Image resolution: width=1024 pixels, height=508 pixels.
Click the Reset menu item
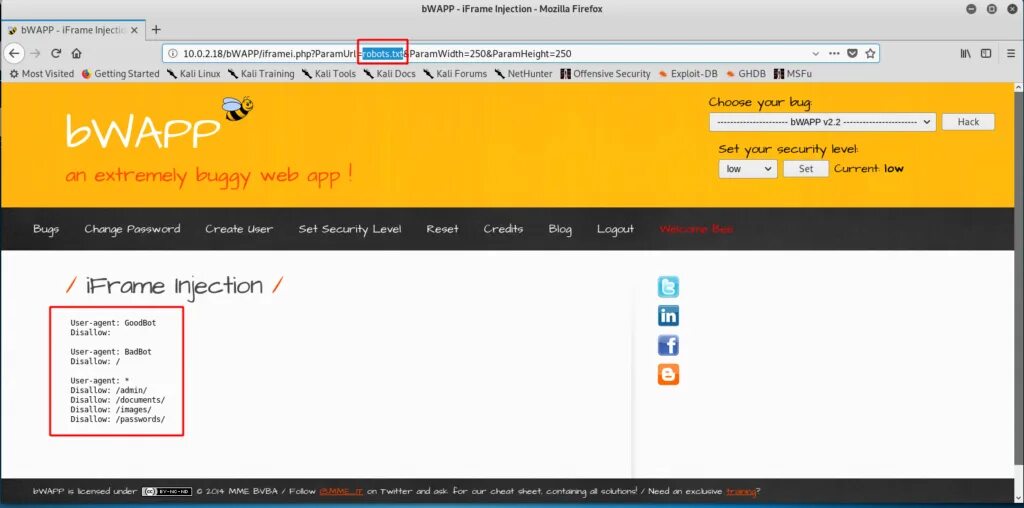click(x=443, y=229)
